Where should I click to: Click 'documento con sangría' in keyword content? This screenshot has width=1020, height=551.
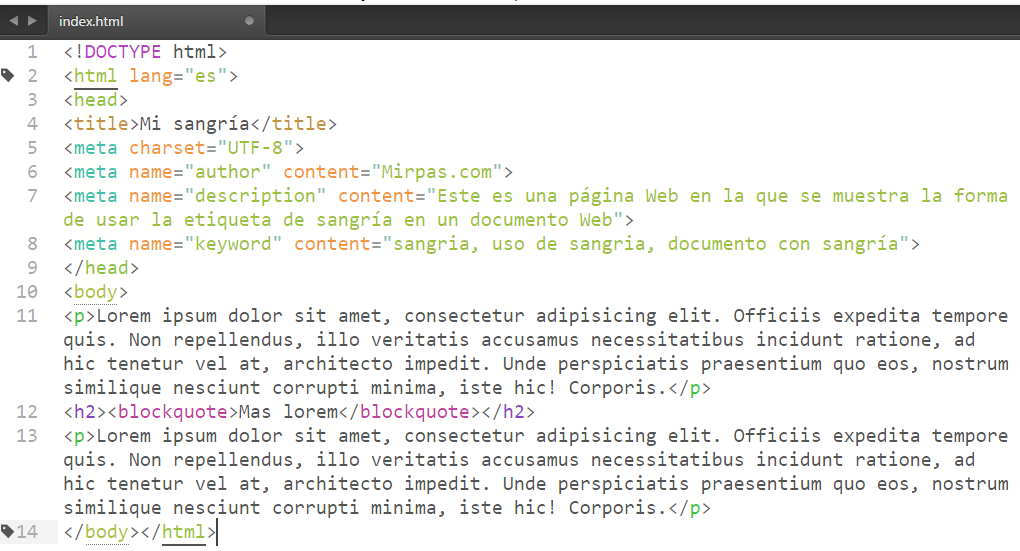point(783,245)
